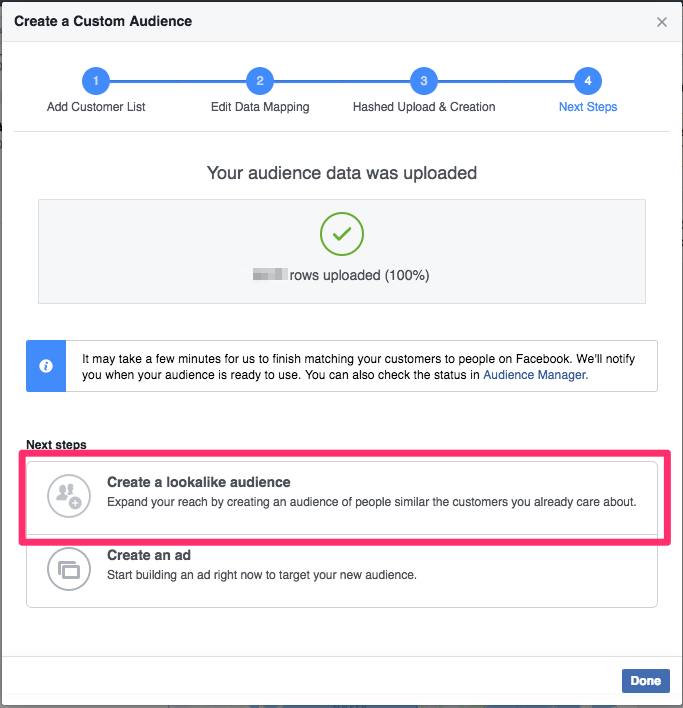This screenshot has height=708, width=683.
Task: Click the Create an ad icon
Action: point(68,570)
